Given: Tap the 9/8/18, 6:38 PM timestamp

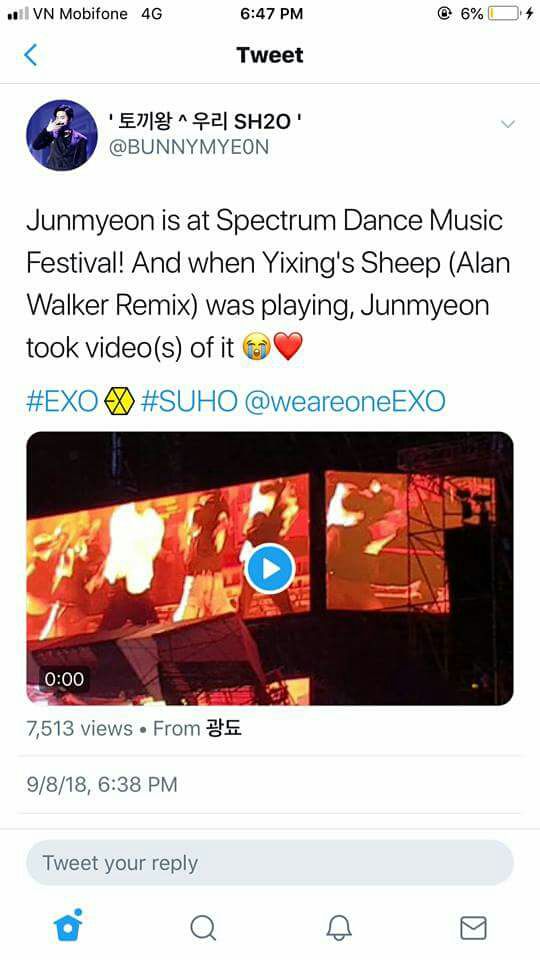Looking at the screenshot, I should pos(102,784).
